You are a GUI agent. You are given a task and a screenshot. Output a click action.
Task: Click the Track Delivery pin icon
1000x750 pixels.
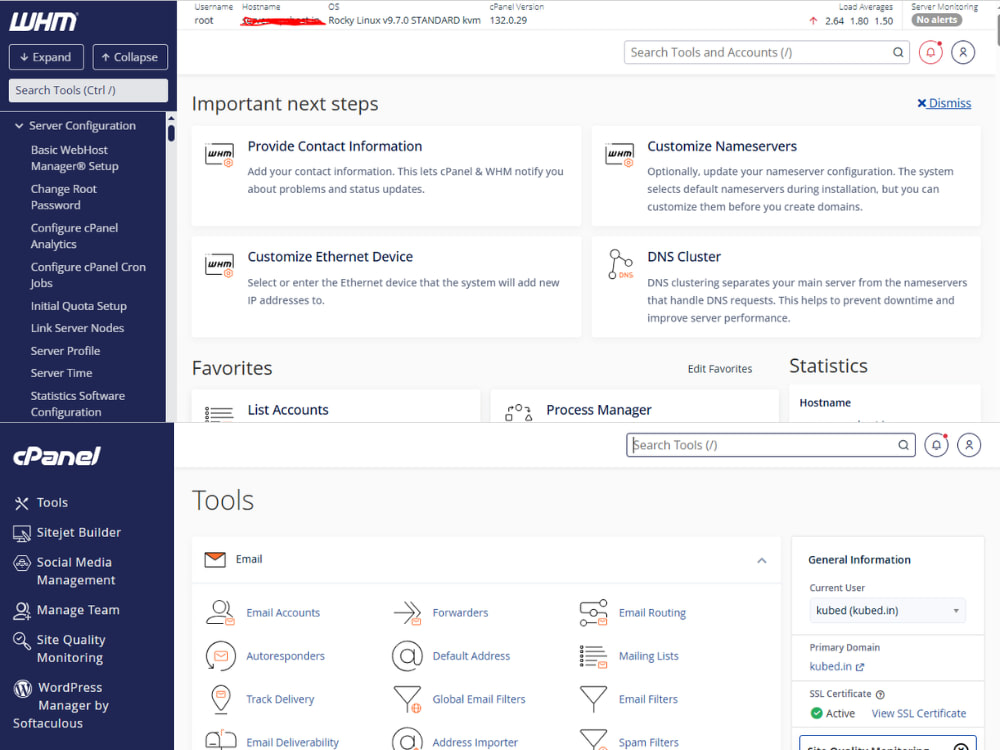[x=221, y=699]
